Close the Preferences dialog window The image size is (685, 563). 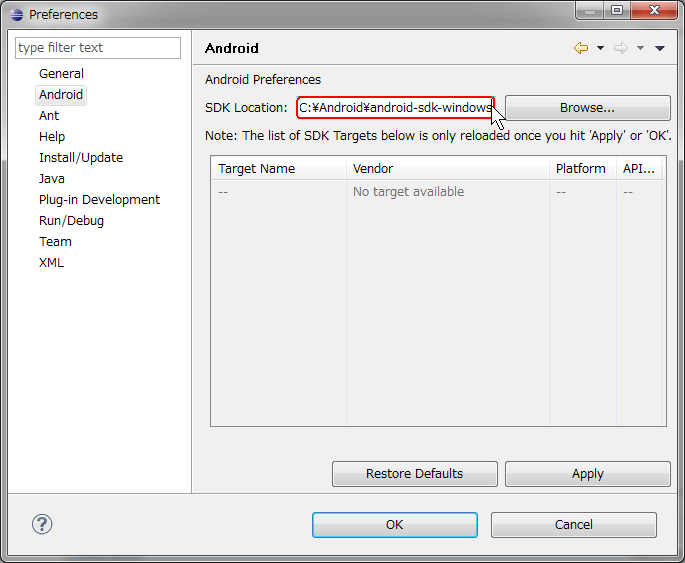point(654,10)
